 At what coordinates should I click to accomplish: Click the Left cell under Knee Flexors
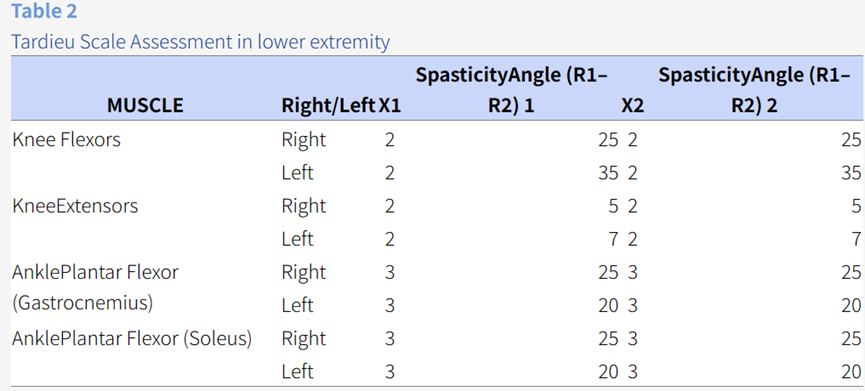pos(297,173)
